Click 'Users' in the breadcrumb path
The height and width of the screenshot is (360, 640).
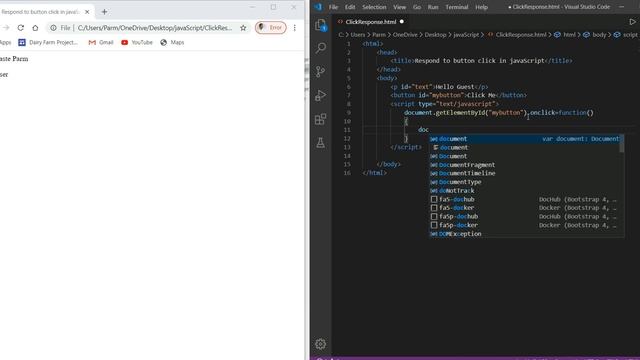358,35
